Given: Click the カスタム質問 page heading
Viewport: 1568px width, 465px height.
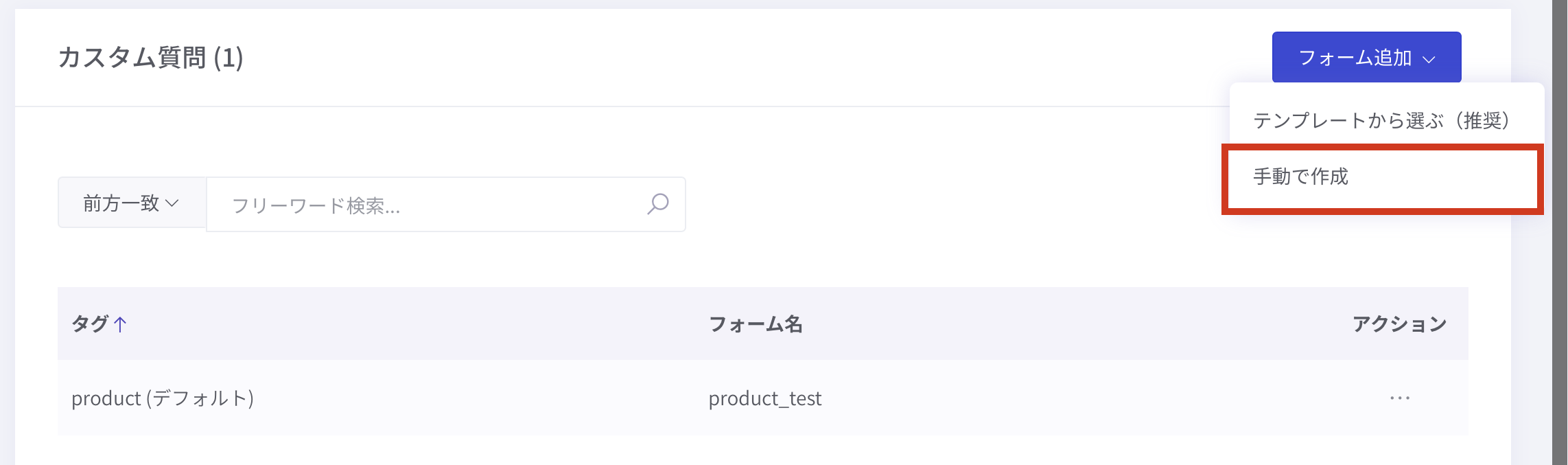Looking at the screenshot, I should pyautogui.click(x=132, y=58).
